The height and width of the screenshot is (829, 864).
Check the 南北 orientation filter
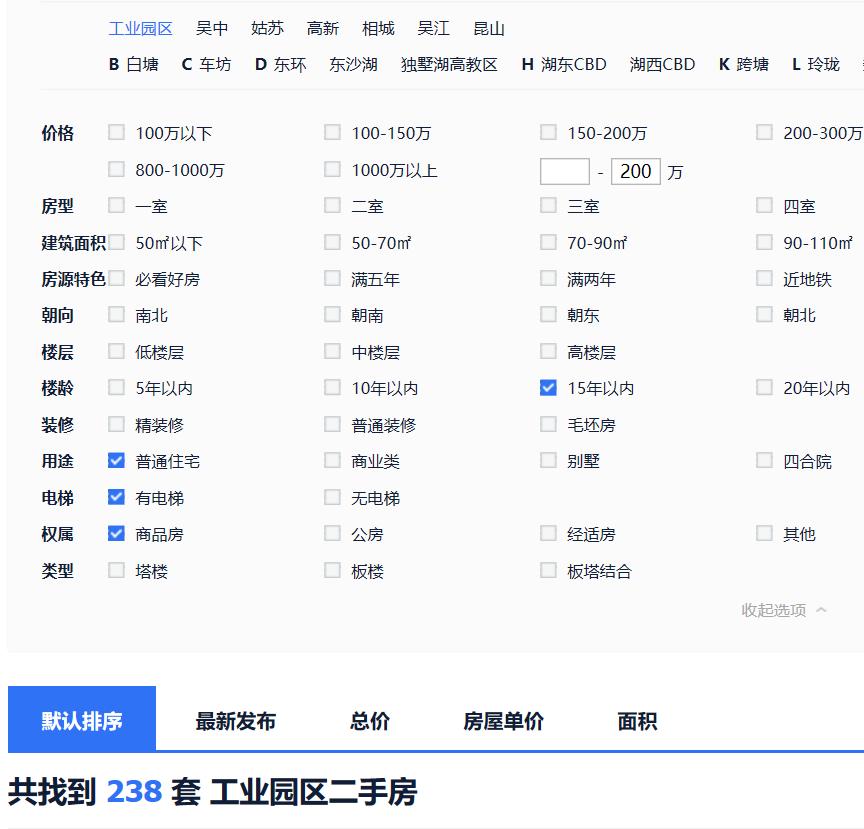coord(116,314)
